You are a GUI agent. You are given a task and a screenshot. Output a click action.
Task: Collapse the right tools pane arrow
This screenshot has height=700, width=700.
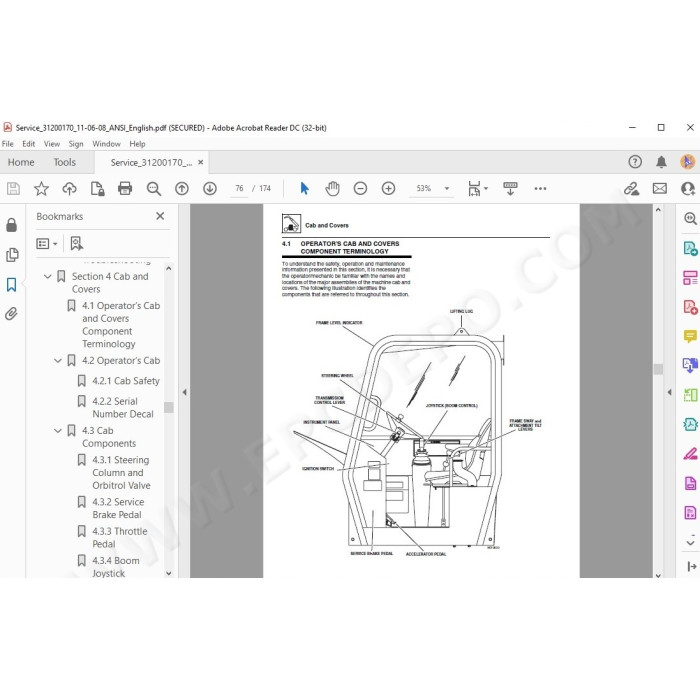[669, 392]
